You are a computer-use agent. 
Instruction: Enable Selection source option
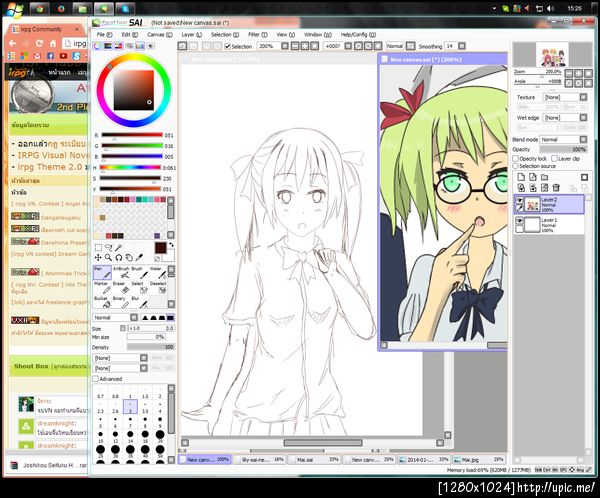tap(515, 166)
